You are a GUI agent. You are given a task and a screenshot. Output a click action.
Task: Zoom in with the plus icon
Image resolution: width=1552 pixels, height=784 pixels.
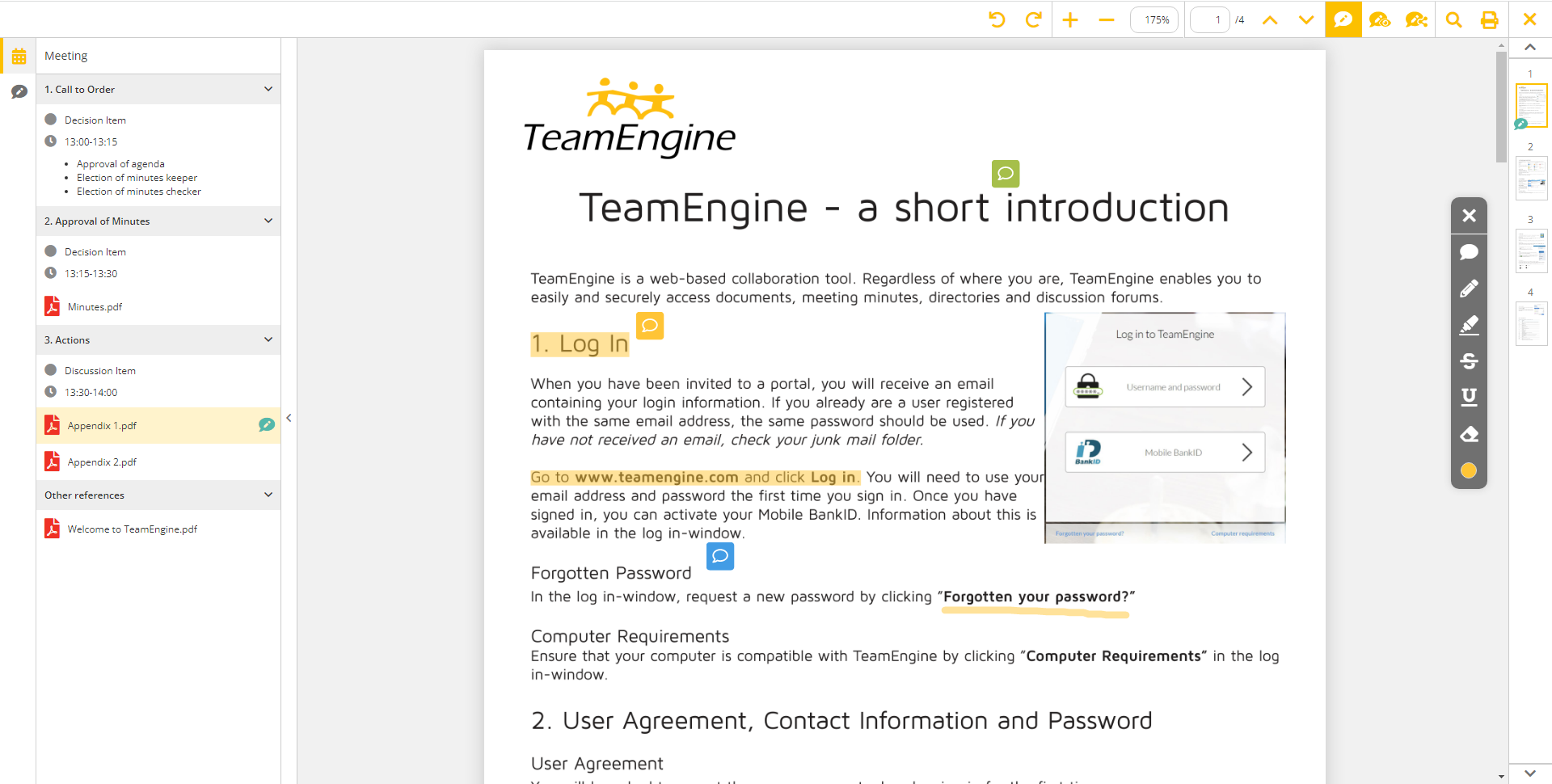(x=1070, y=19)
